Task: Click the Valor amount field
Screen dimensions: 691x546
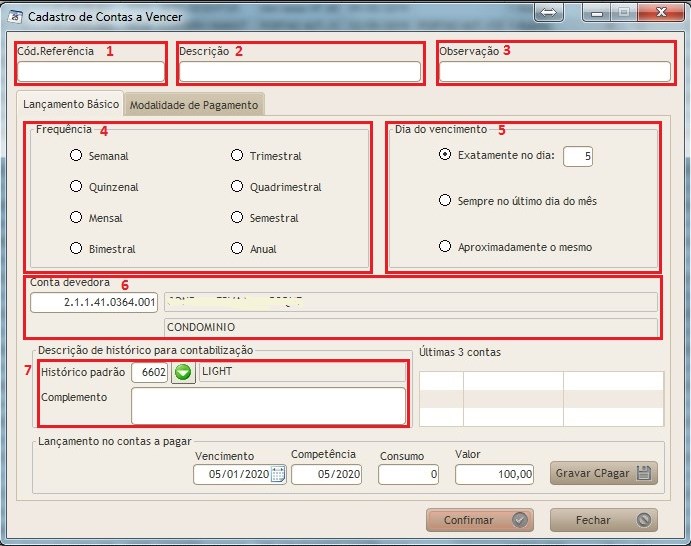Action: (x=495, y=475)
